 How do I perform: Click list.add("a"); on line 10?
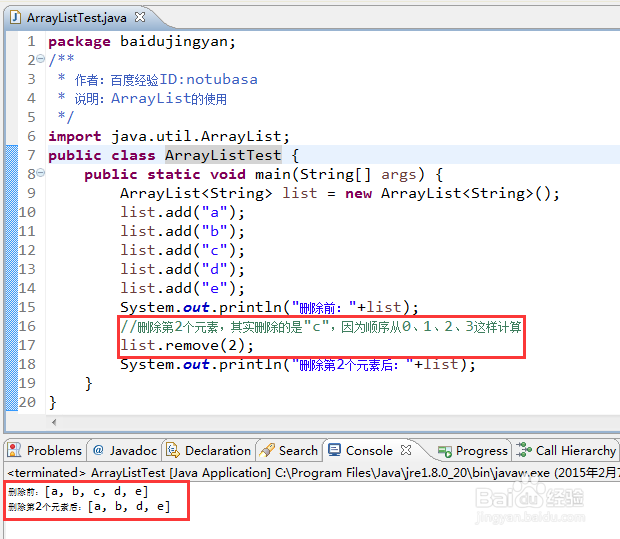[182, 212]
